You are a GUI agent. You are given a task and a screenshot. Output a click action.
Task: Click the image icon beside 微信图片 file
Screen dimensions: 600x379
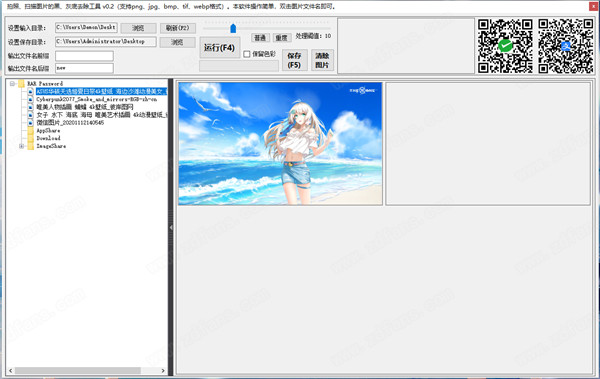click(x=31, y=123)
